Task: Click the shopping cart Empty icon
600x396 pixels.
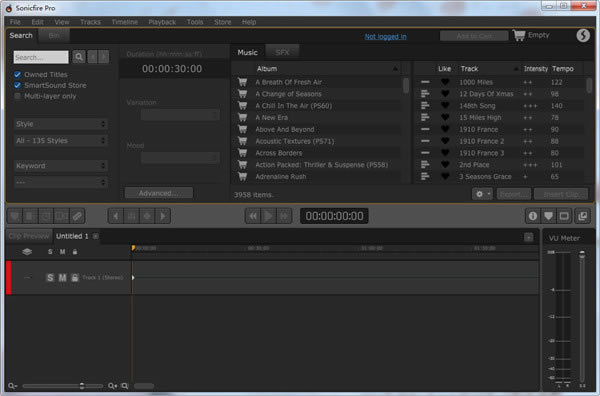Action: [519, 36]
